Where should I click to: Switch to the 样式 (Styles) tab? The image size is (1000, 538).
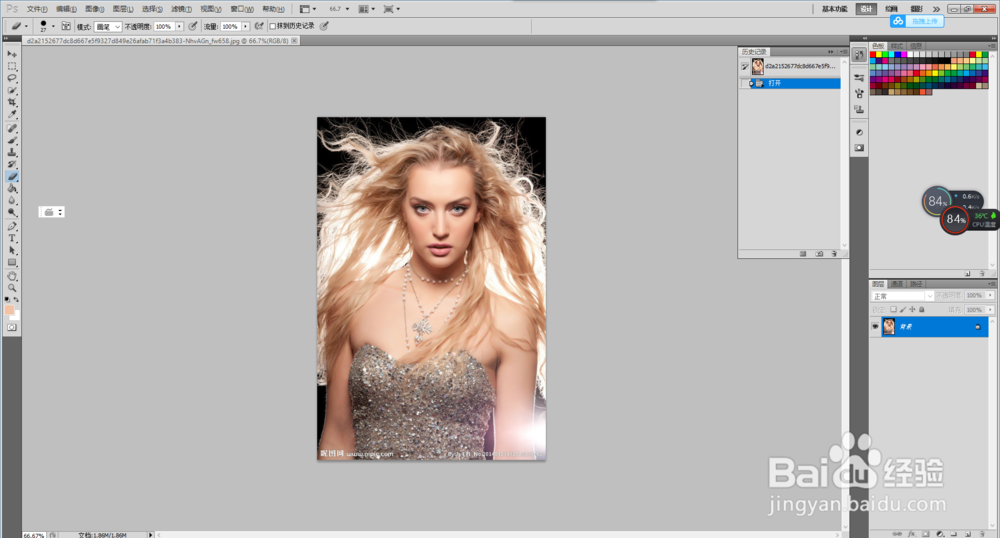(897, 46)
